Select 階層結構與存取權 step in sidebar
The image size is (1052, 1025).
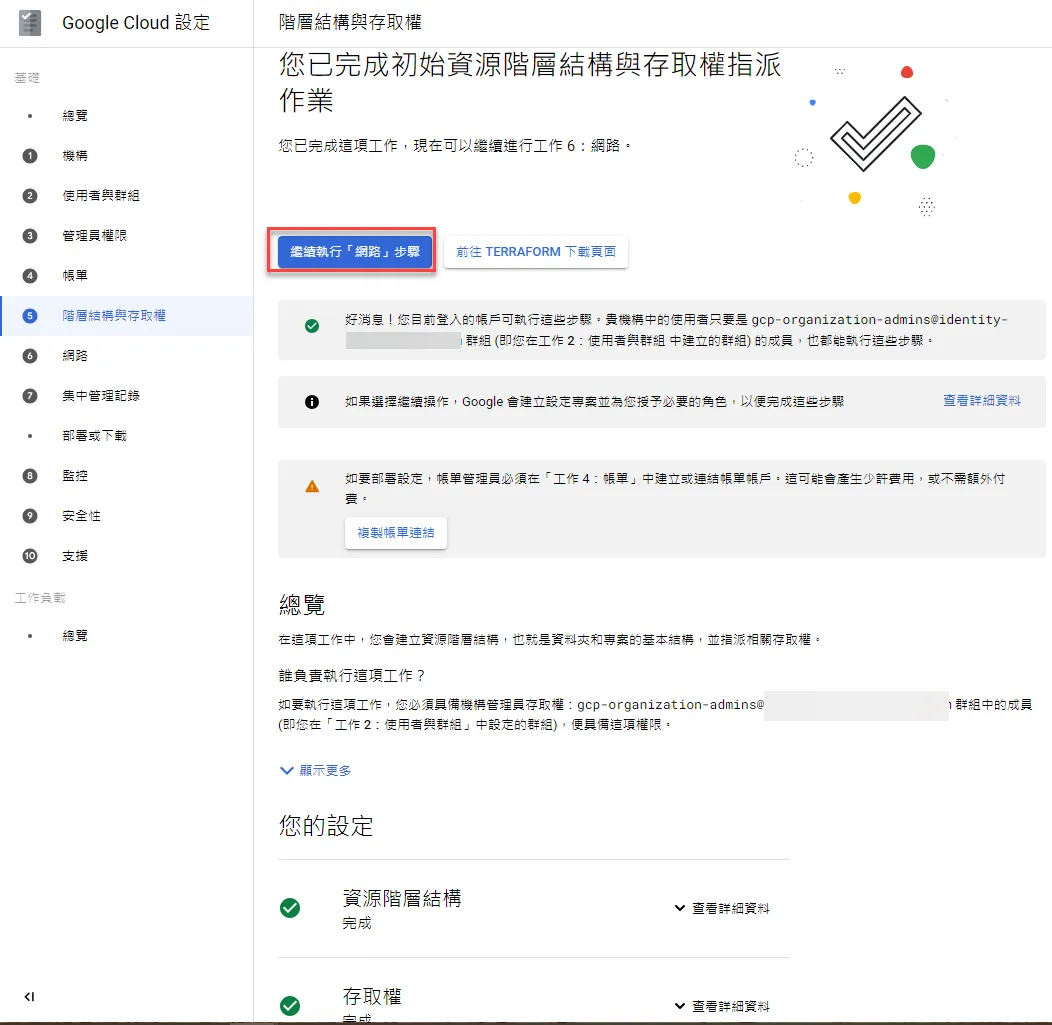(127, 316)
